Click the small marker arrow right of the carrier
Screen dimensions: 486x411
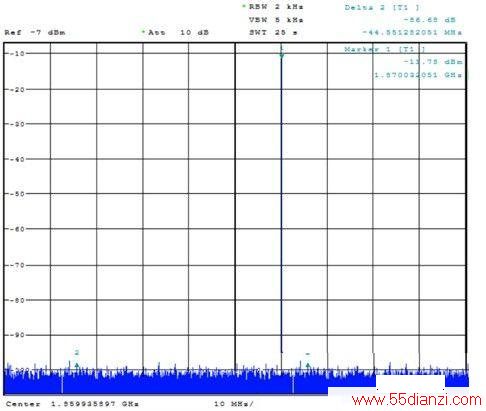(308, 366)
